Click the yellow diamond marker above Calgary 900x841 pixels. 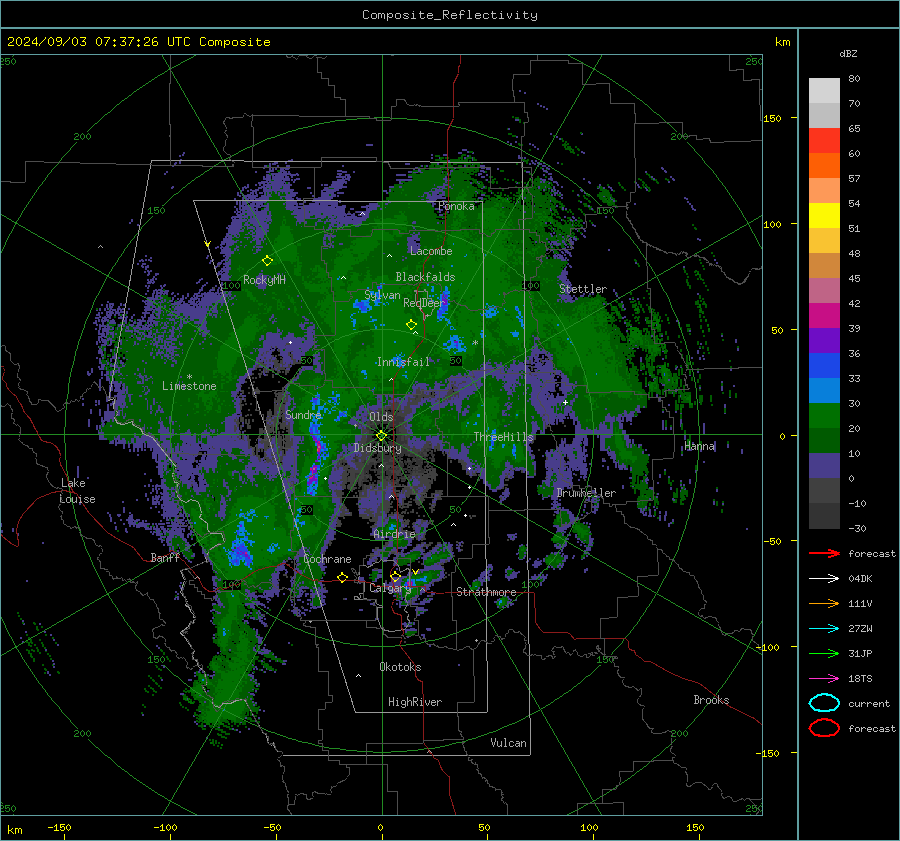395,576
